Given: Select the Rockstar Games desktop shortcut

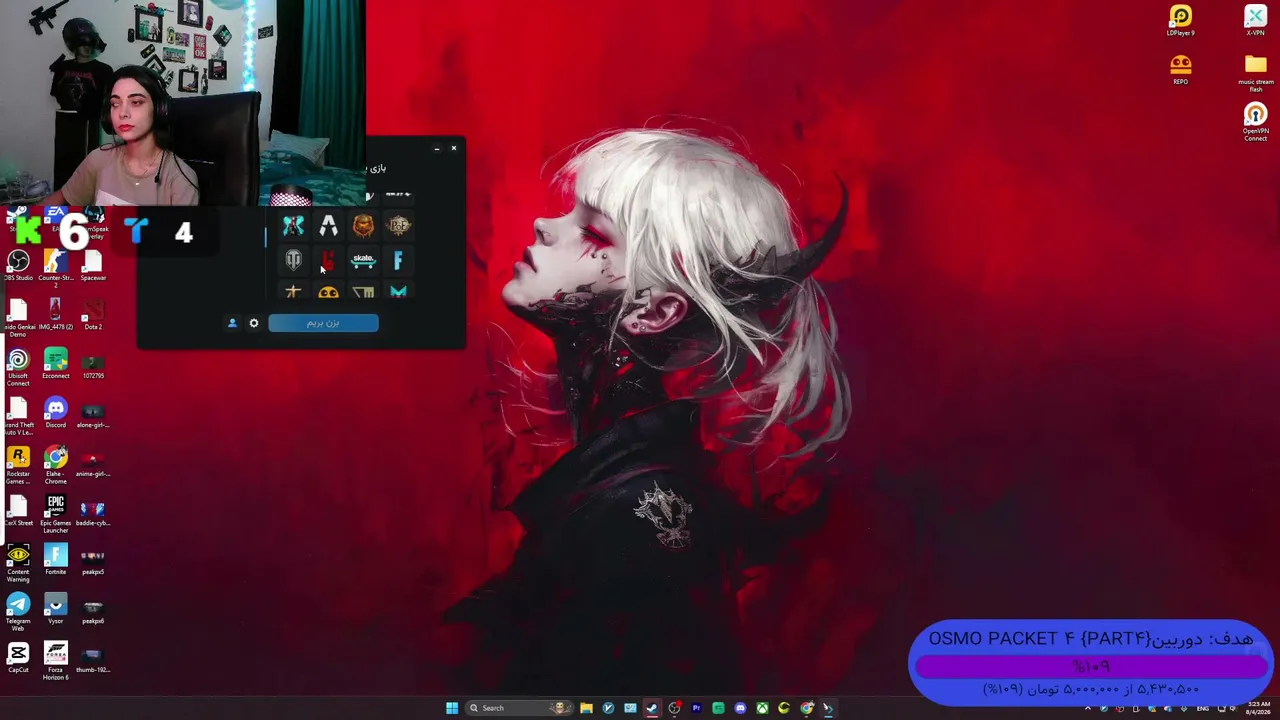Looking at the screenshot, I should coord(18,466).
